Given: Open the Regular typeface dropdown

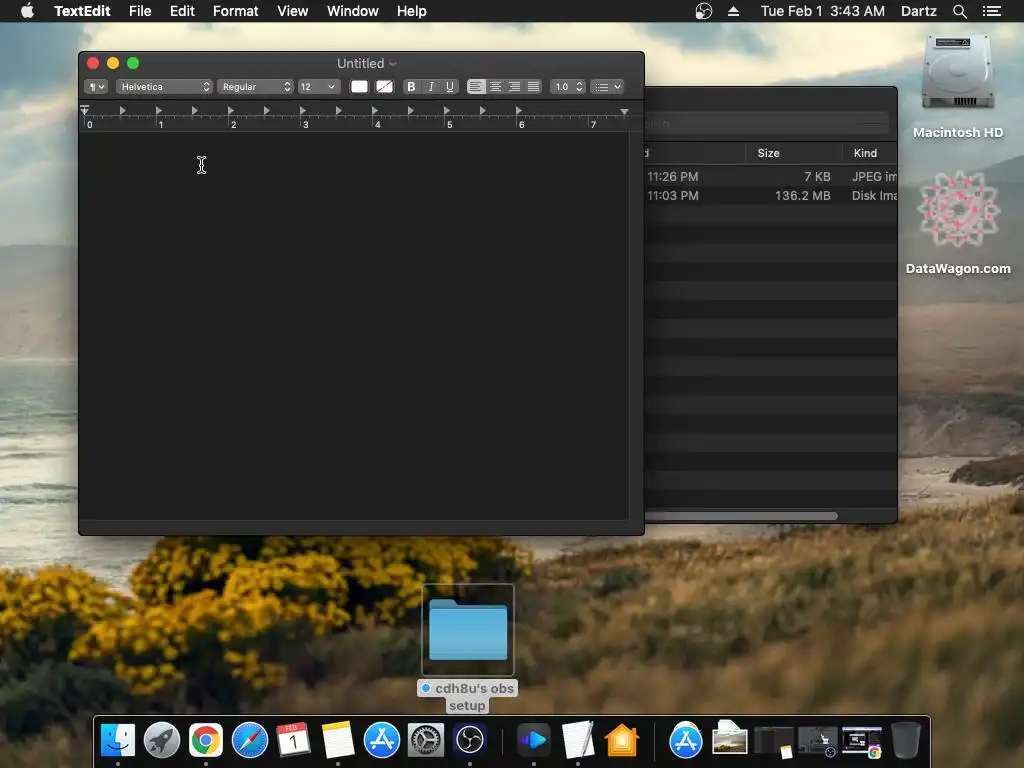Looking at the screenshot, I should 255,87.
